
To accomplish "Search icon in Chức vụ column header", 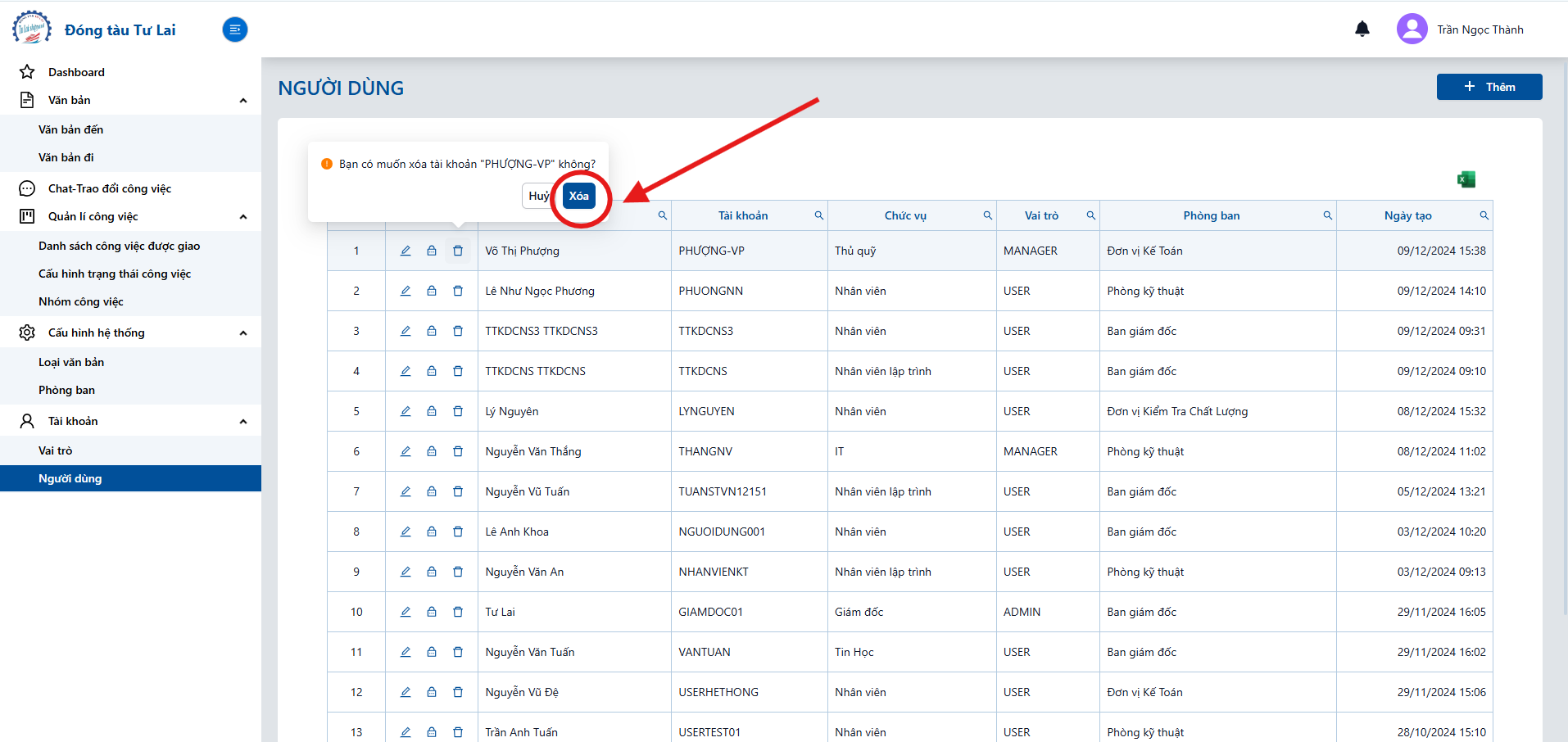I will (987, 215).
